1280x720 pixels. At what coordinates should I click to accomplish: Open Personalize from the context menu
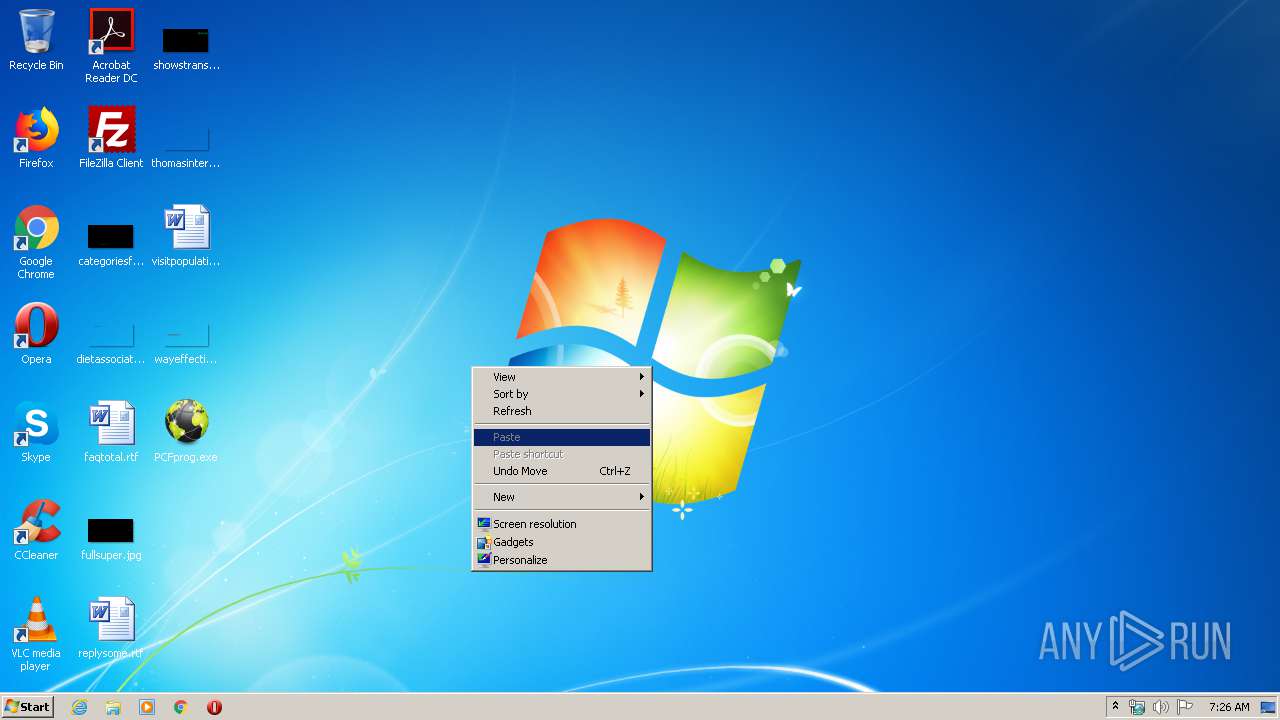tap(562, 560)
